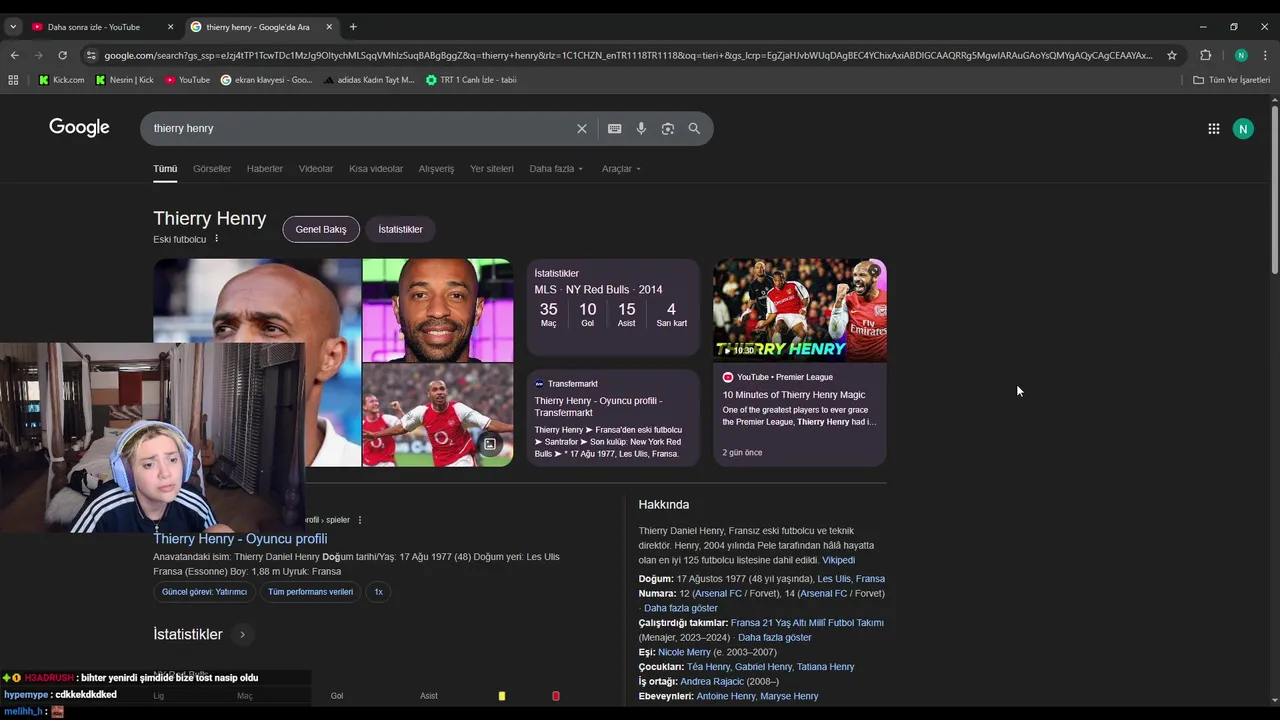This screenshot has height=720, width=1280.
Task: Bookmark this page with star icon
Action: [1172, 55]
